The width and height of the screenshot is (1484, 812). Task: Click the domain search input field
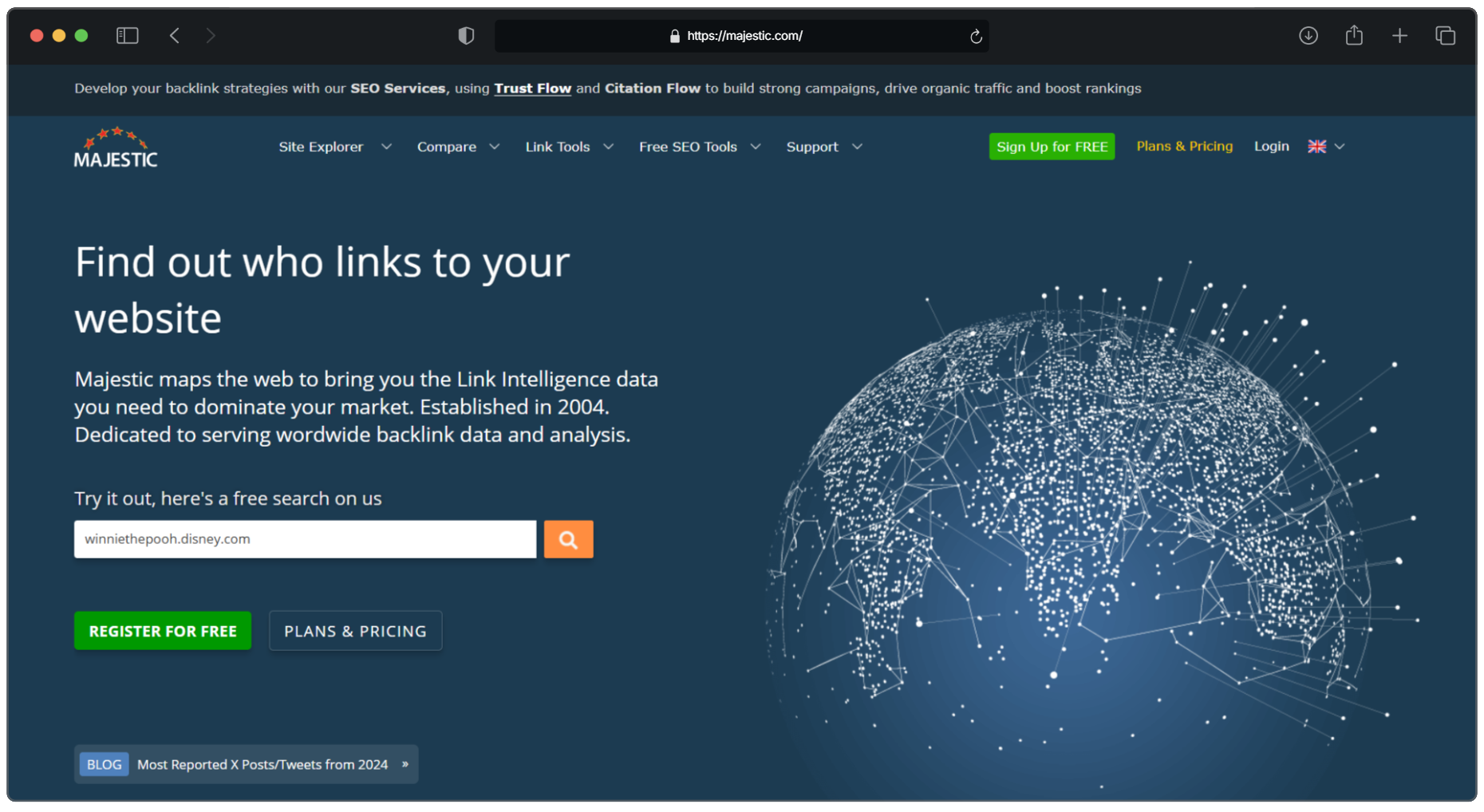[x=306, y=539]
